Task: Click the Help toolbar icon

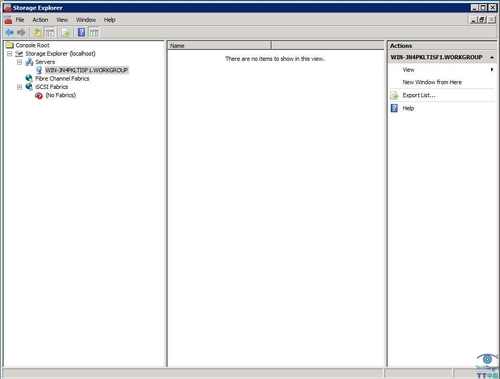Action: 81,32
